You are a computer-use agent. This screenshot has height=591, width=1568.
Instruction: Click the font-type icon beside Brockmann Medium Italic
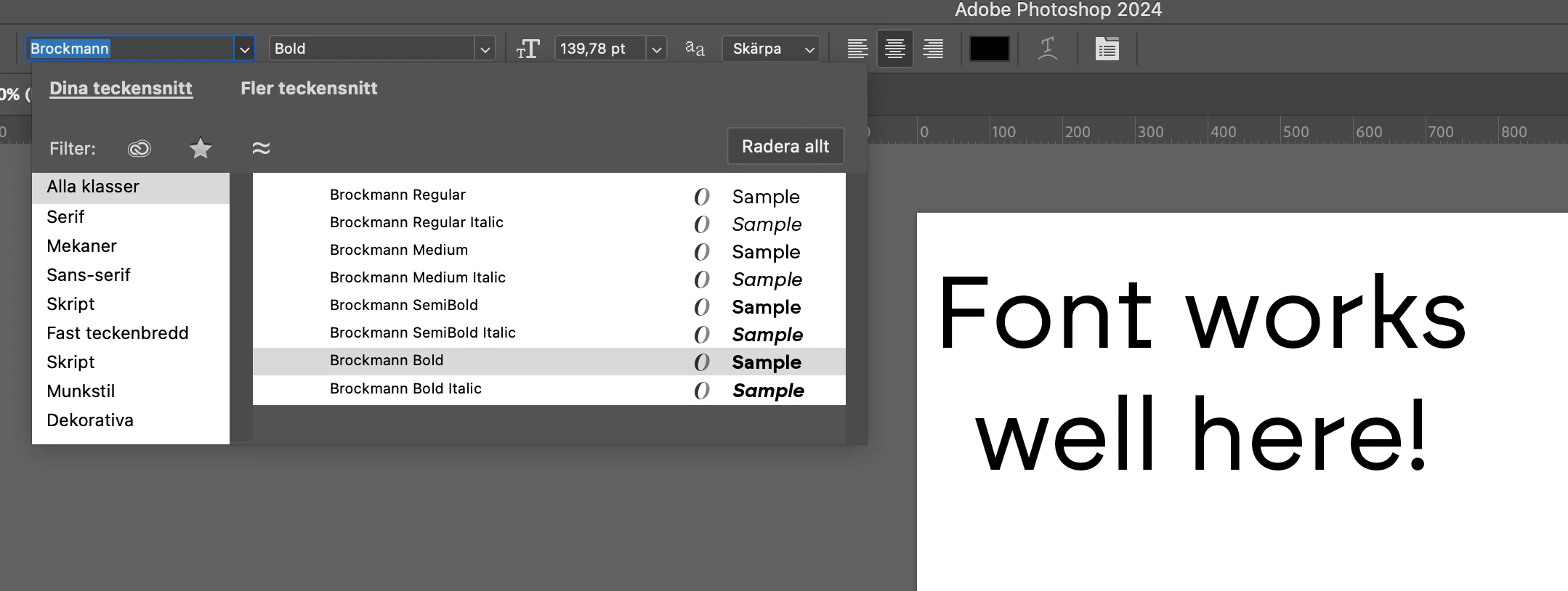[x=701, y=280]
